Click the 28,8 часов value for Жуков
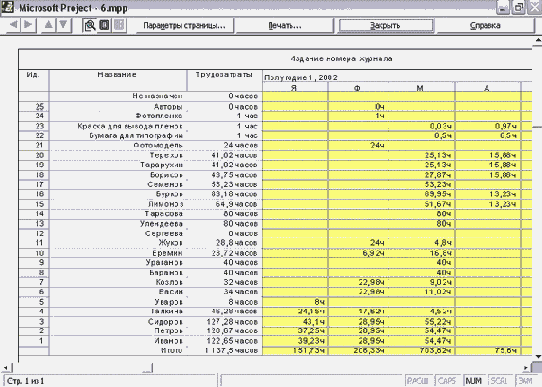This screenshot has width=542, height=387. click(x=237, y=243)
